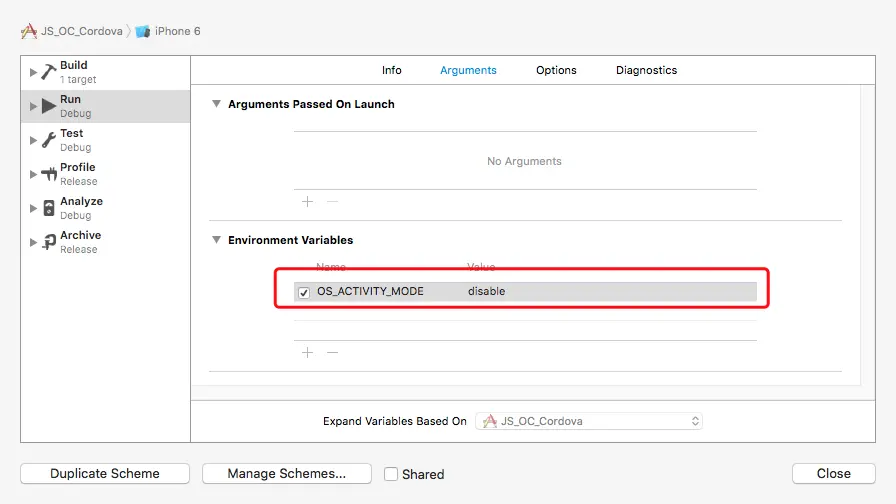896x504 pixels.
Task: Click the Test wrench icon
Action: [49, 140]
